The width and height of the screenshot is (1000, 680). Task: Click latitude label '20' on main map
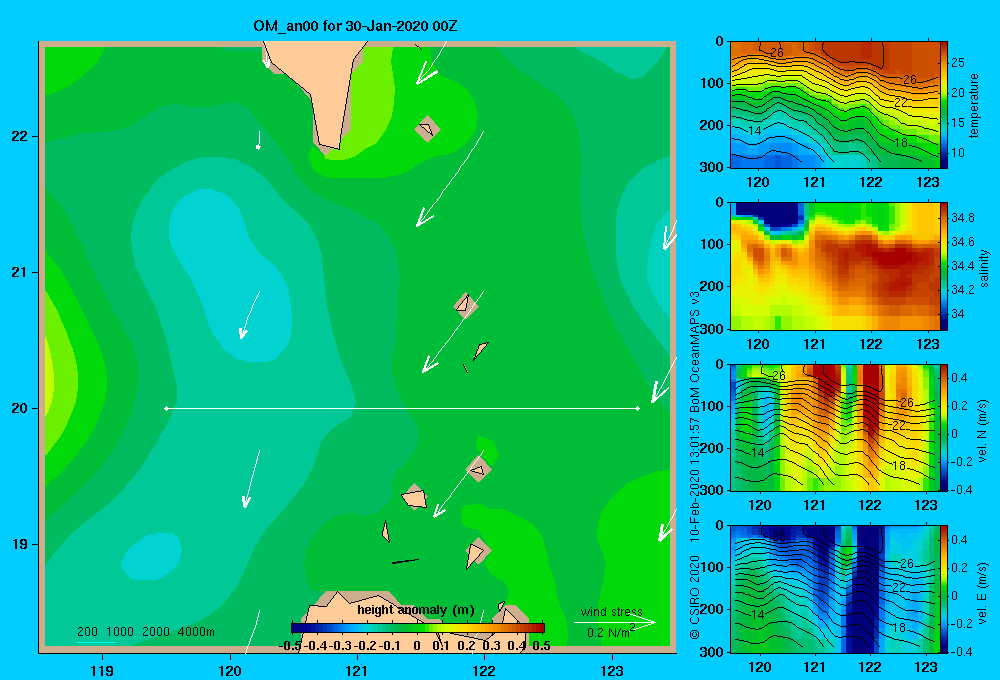click(x=19, y=408)
